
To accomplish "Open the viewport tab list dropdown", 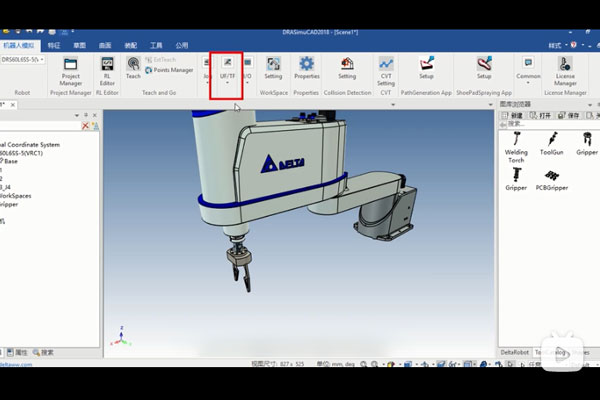I will [491, 104].
